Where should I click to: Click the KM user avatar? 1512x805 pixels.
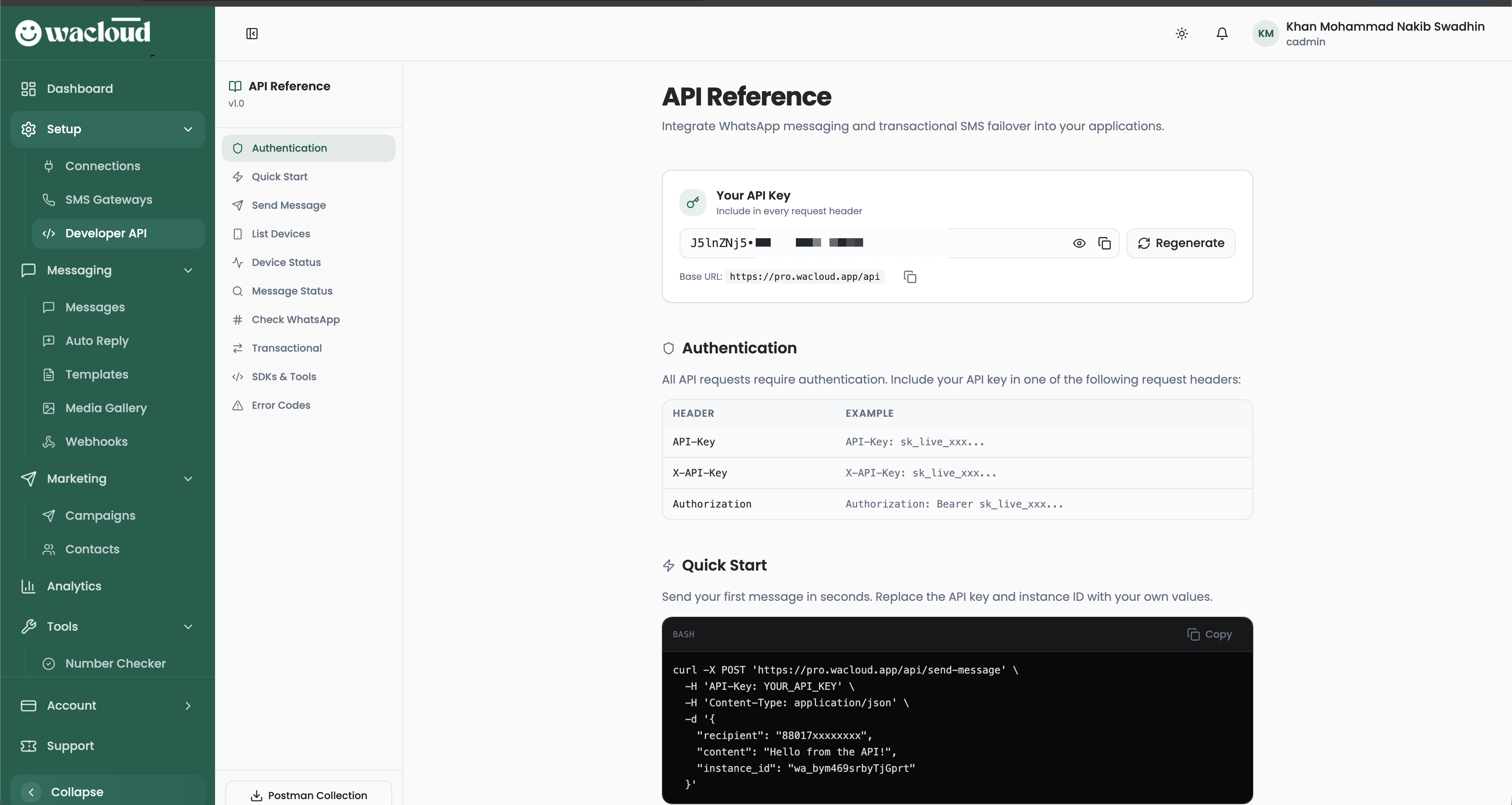pos(1265,34)
